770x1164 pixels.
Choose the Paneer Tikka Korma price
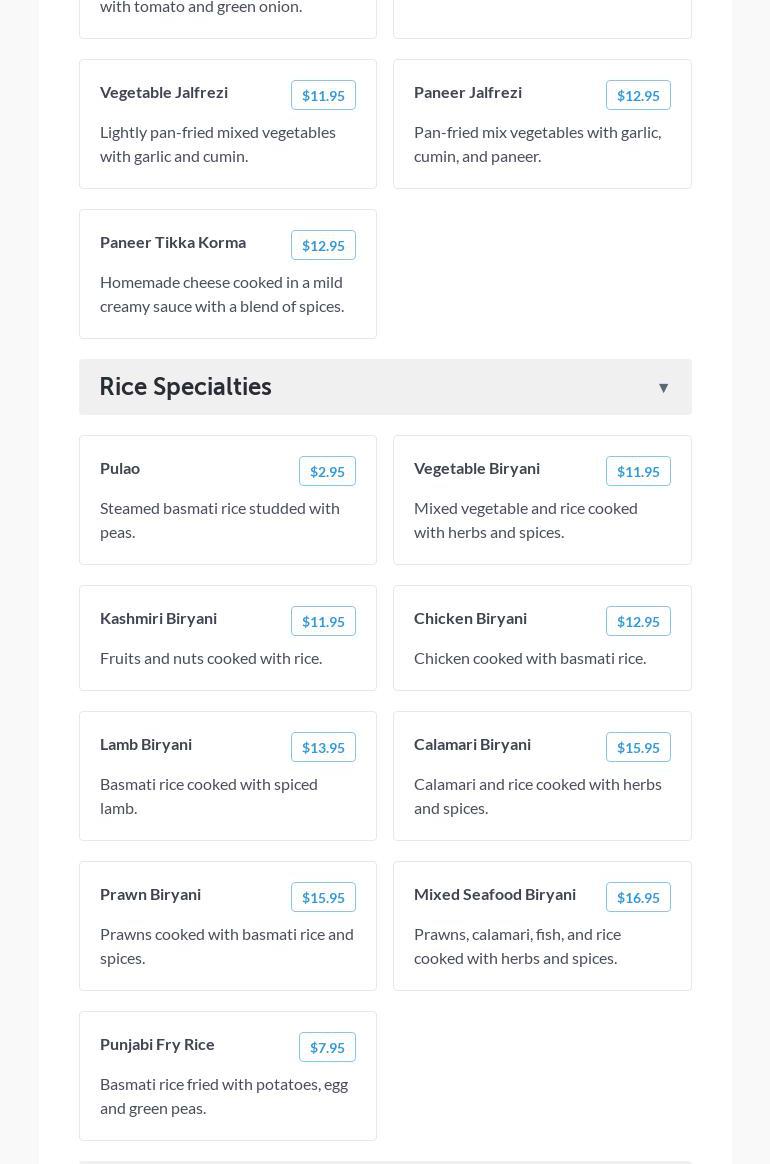tap(323, 246)
